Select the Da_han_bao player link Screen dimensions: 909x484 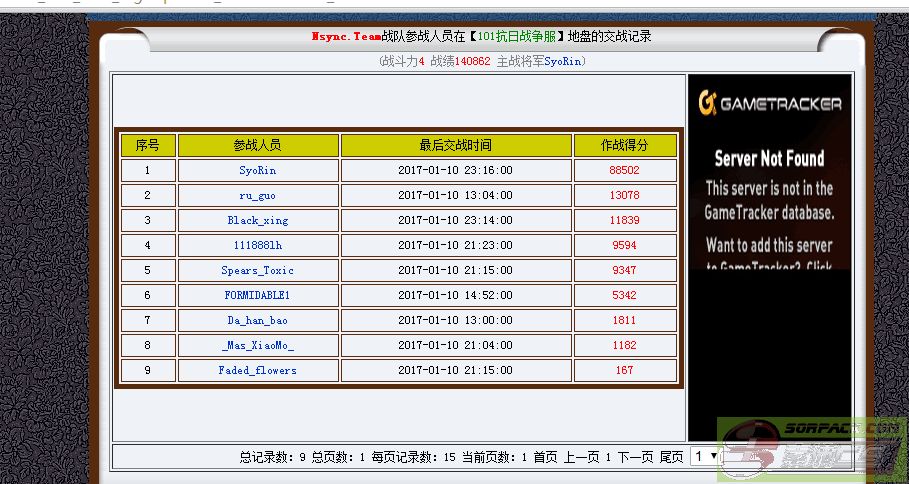pos(258,320)
